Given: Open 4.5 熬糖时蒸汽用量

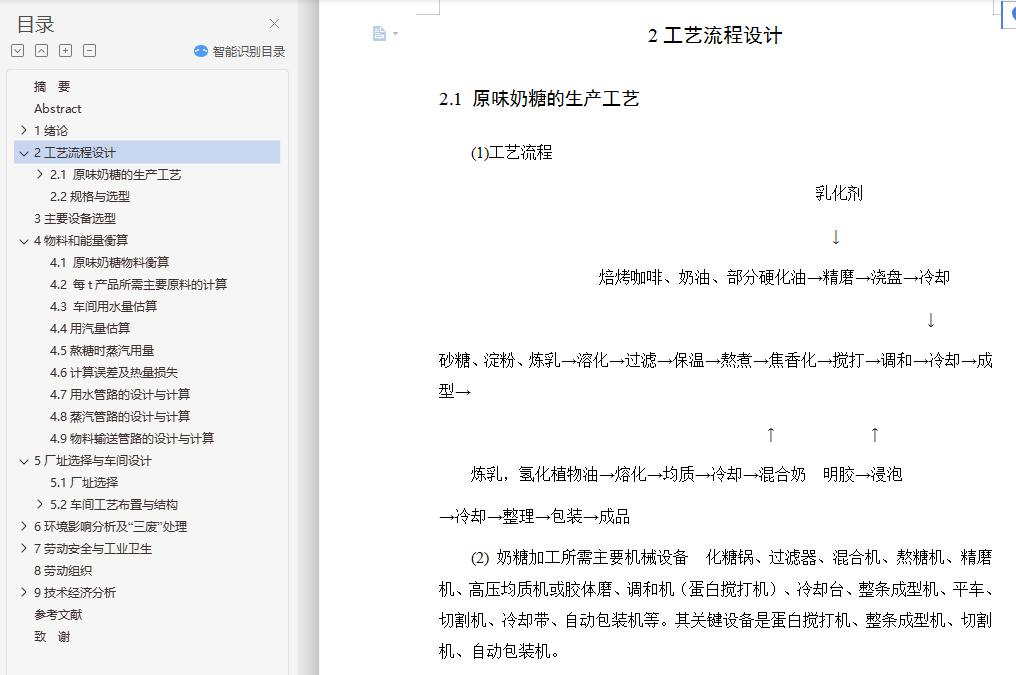Looking at the screenshot, I should click(102, 351).
